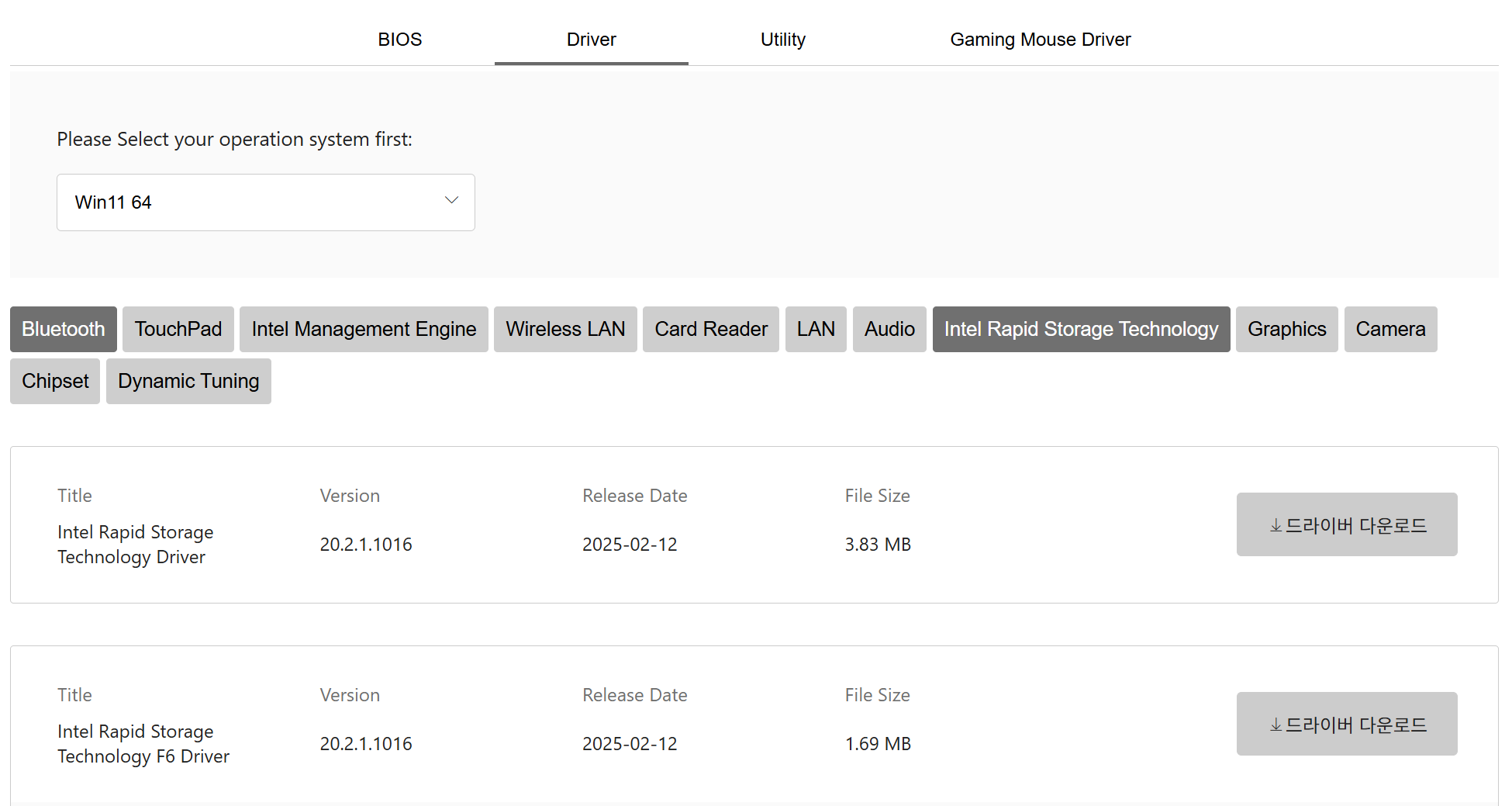1512x806 pixels.
Task: Show Intel Management Engine drivers
Action: coord(364,329)
